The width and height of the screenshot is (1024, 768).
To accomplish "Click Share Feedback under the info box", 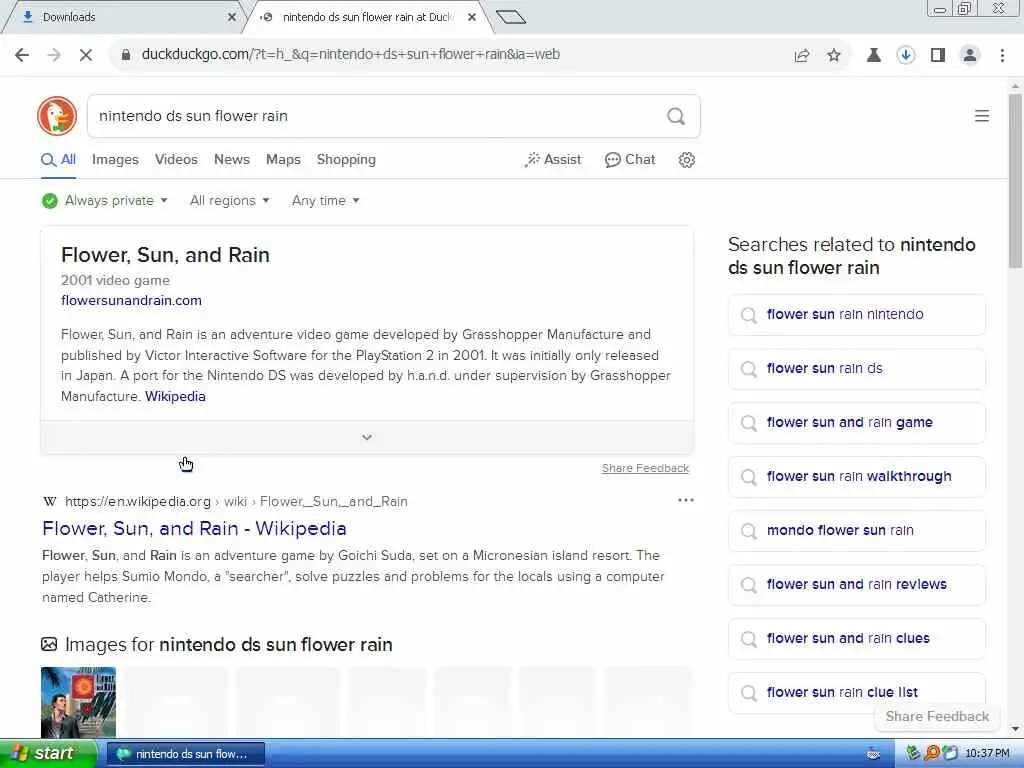I will coord(645,468).
